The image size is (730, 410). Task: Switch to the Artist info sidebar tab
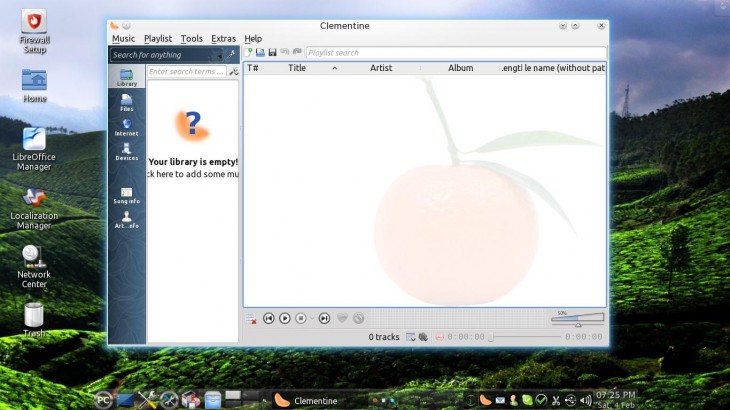pos(127,220)
